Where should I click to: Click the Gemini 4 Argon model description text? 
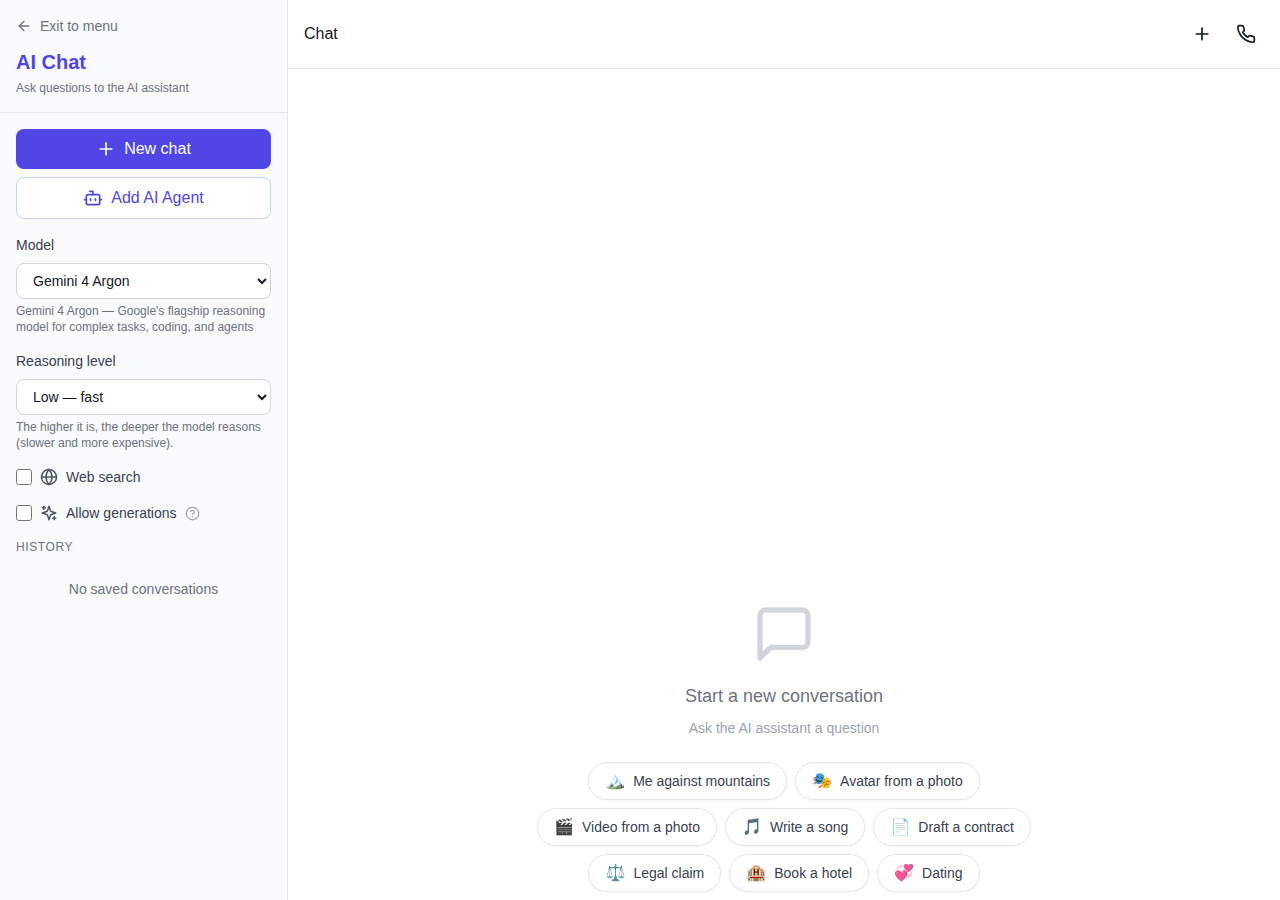click(x=140, y=319)
